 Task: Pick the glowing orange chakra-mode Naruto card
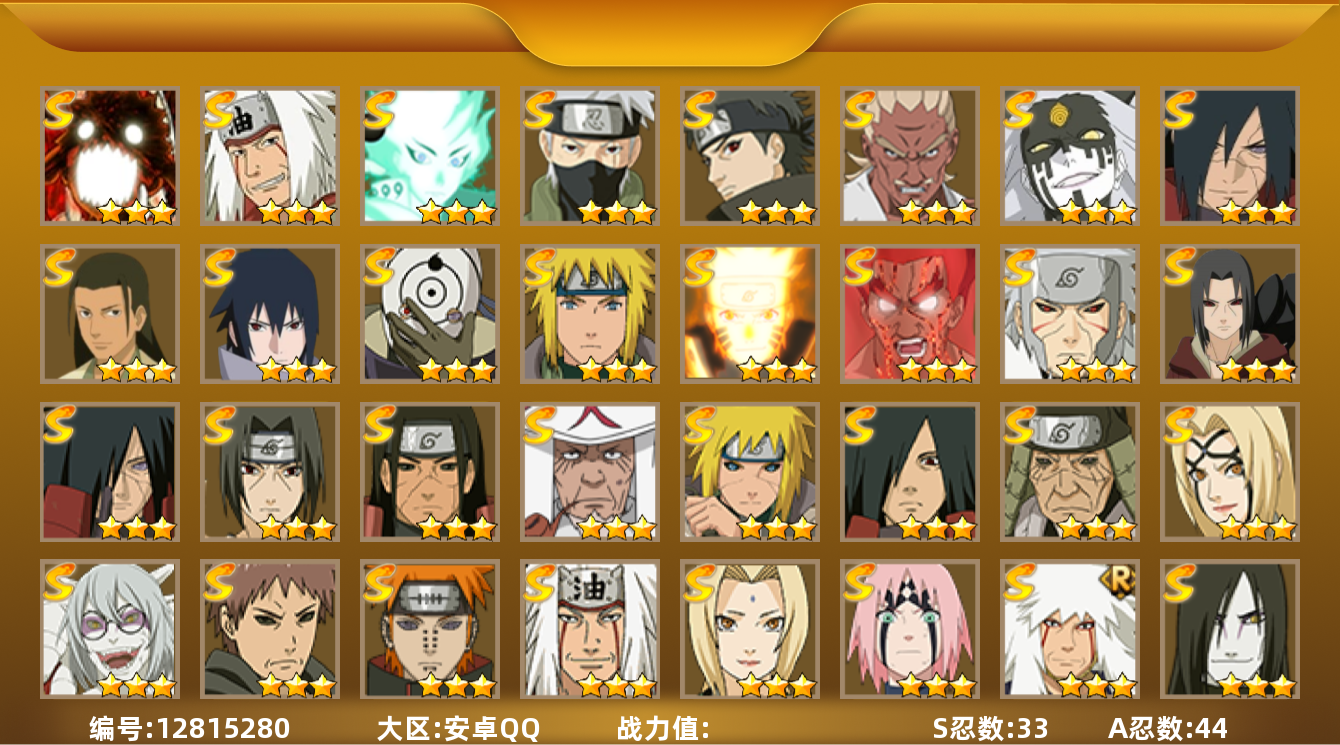pos(750,314)
